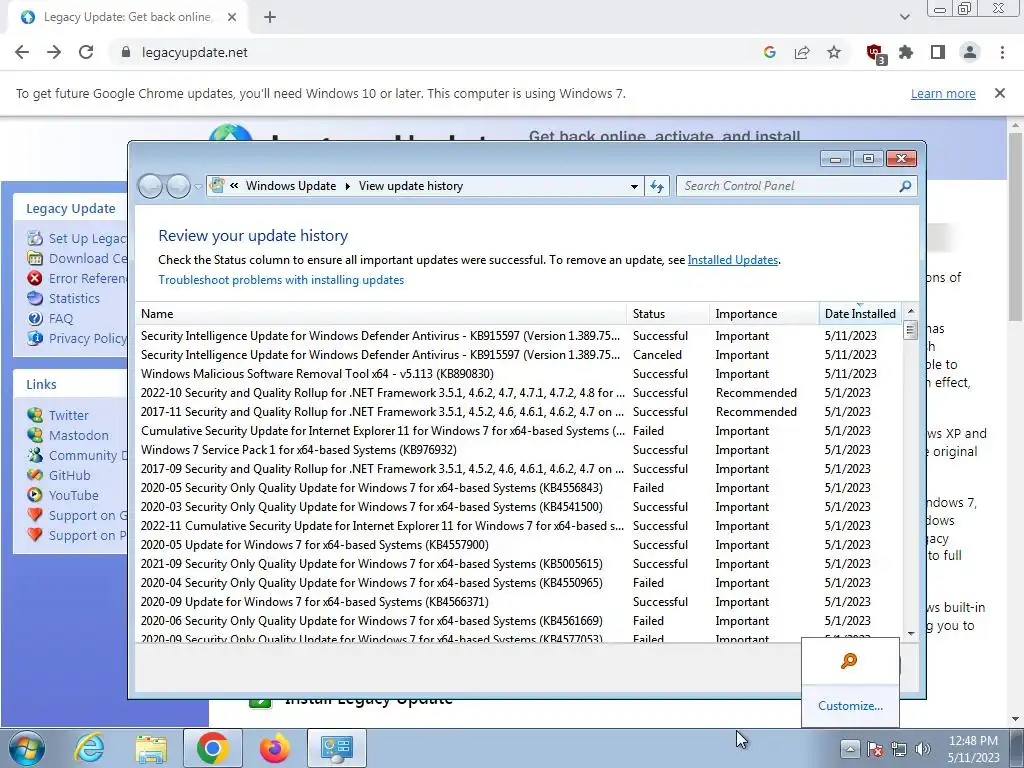Open Internet Explorer from taskbar
Image resolution: width=1024 pixels, height=768 pixels.
tap(89, 748)
